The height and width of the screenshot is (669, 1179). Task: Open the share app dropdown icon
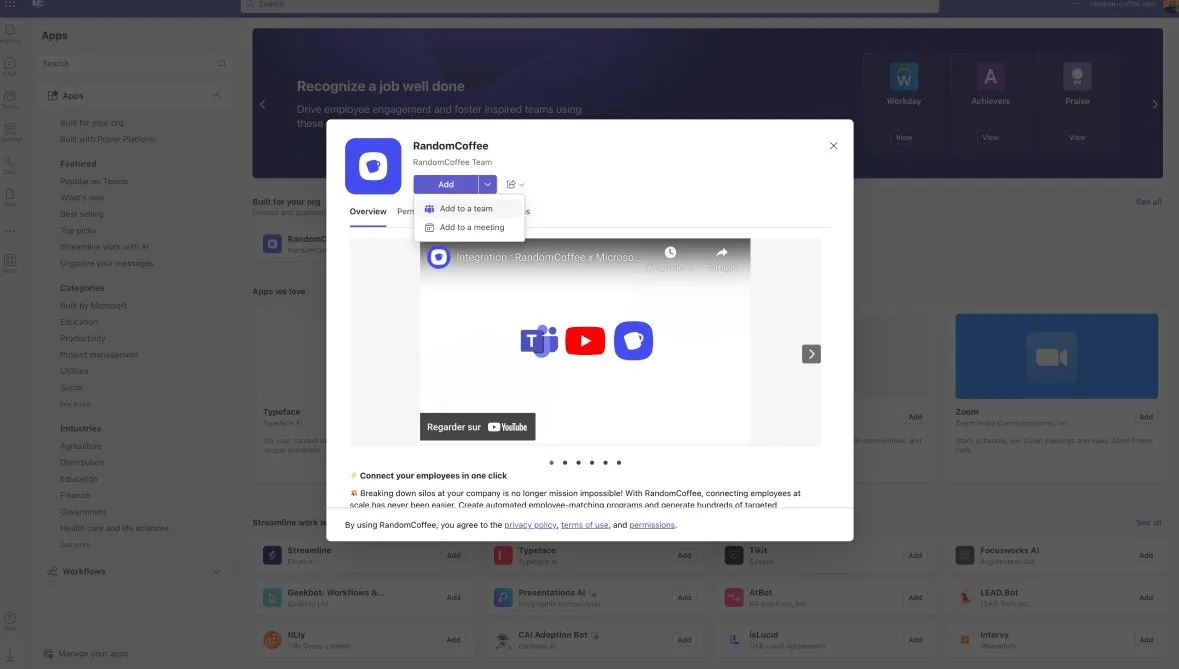coord(515,184)
